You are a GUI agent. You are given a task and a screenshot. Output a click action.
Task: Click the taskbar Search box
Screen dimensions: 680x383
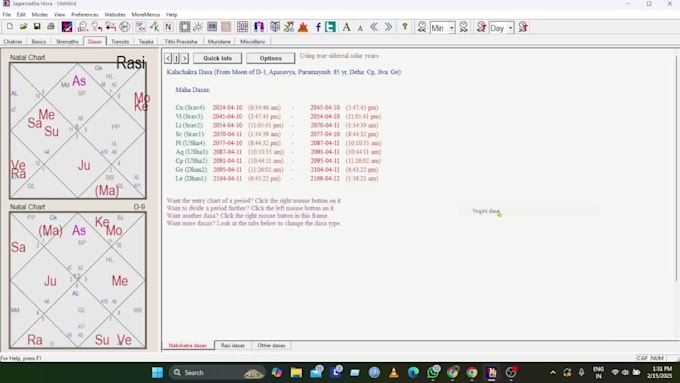217,372
